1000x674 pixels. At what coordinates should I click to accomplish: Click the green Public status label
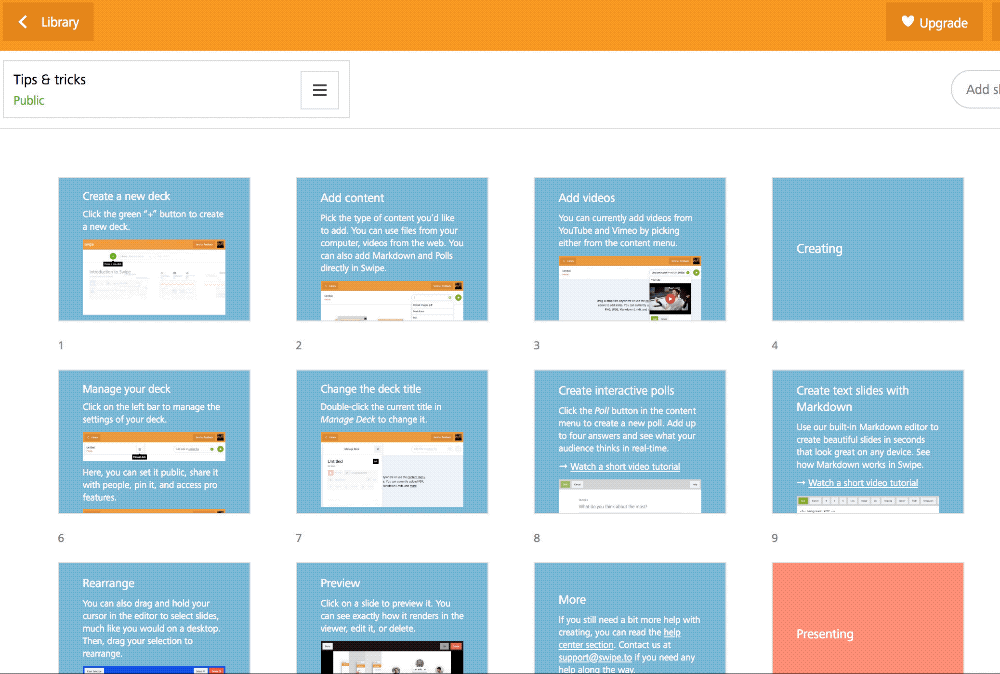(29, 101)
